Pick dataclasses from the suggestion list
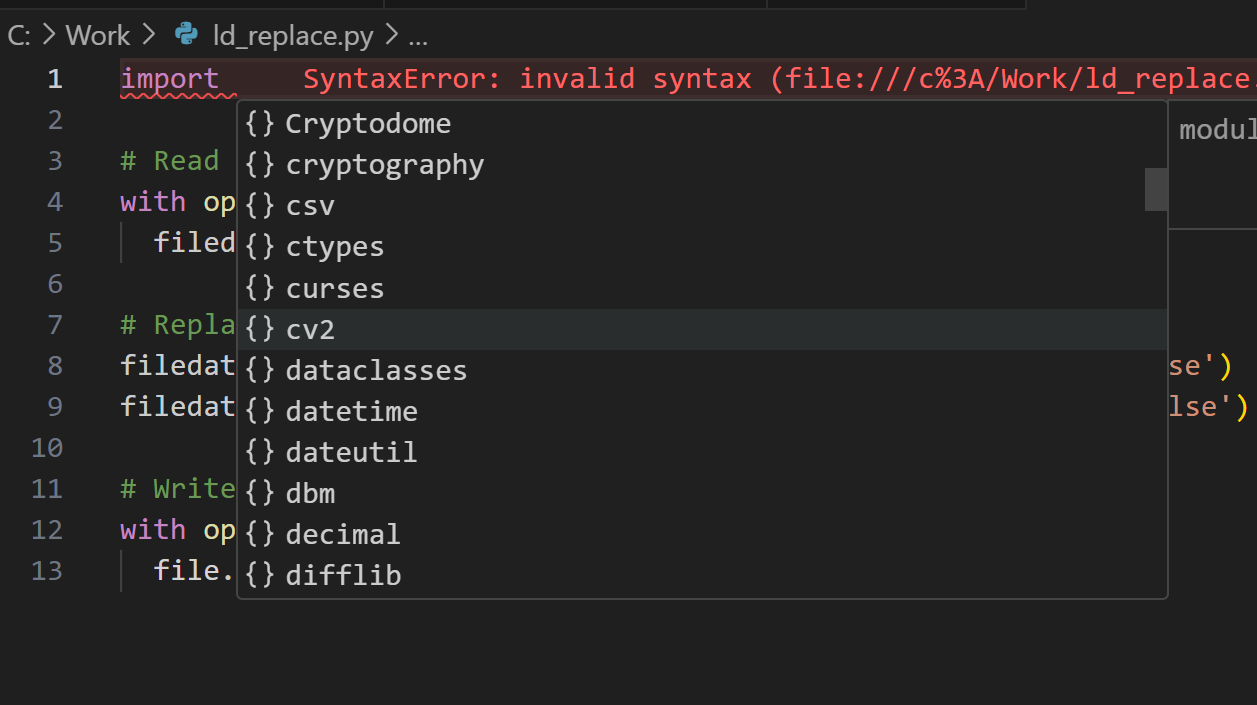Viewport: 1257px width, 705px height. click(376, 370)
